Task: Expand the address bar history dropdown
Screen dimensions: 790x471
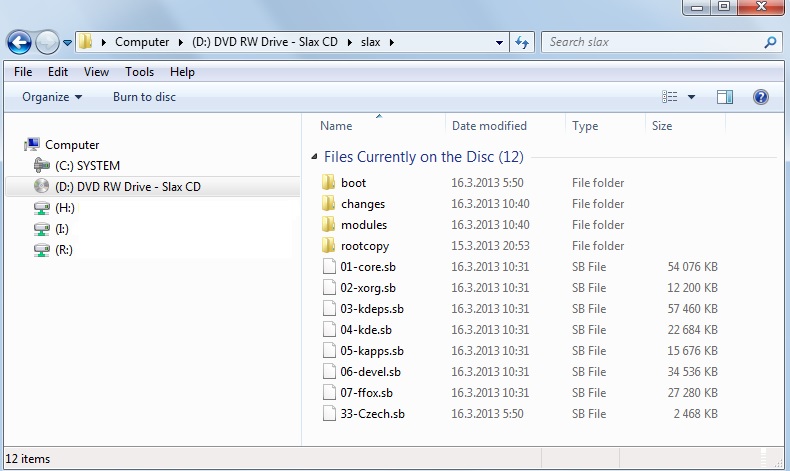Action: click(500, 43)
